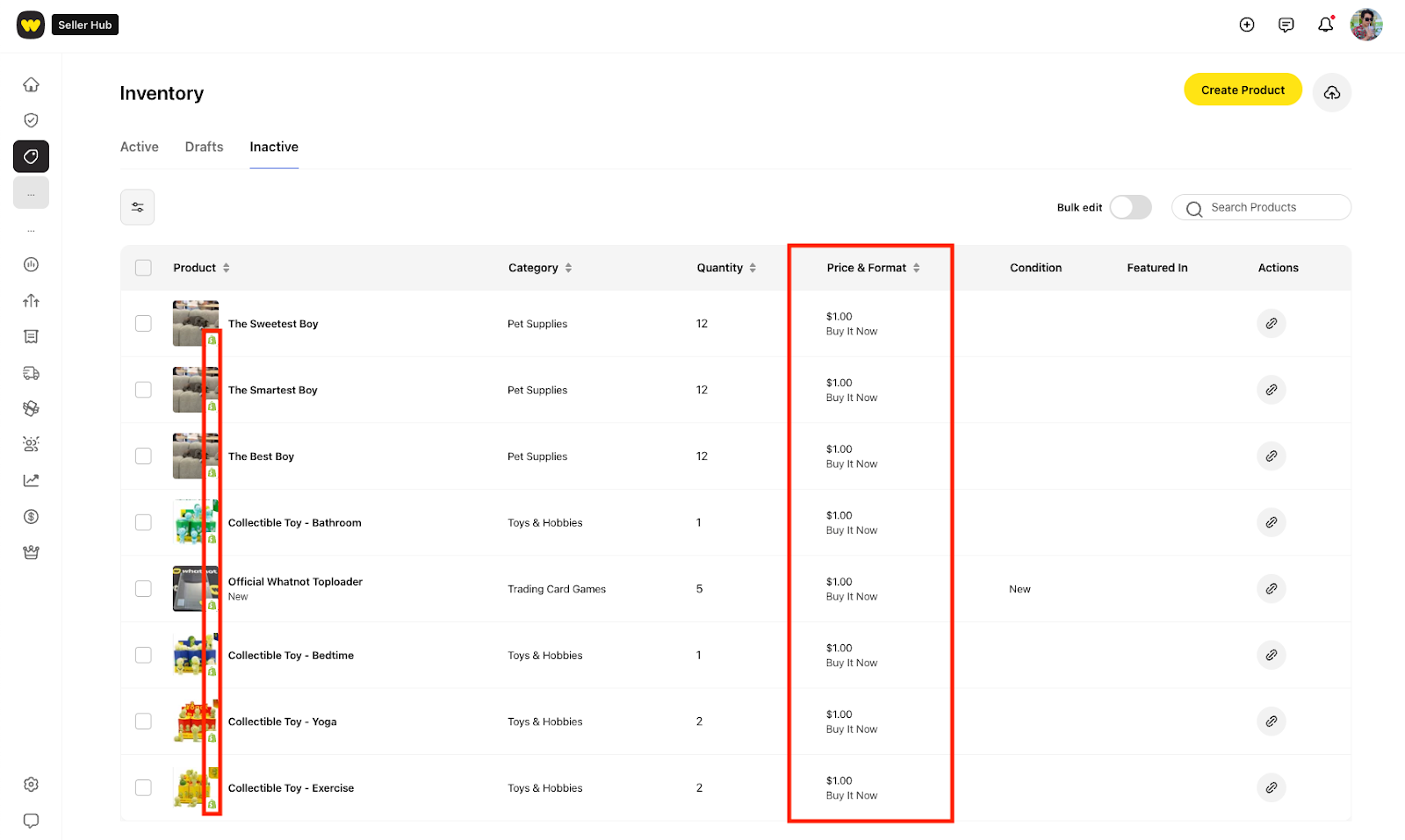1405x840 pixels.
Task: Enable the Bulk edit toggle
Action: [1130, 207]
